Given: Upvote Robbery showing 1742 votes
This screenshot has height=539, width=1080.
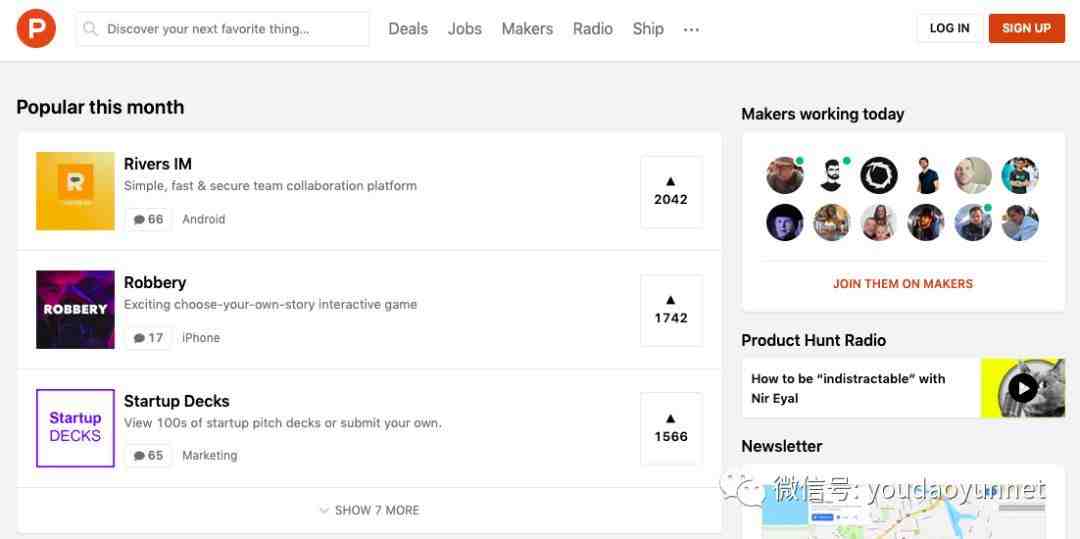Looking at the screenshot, I should tap(671, 310).
